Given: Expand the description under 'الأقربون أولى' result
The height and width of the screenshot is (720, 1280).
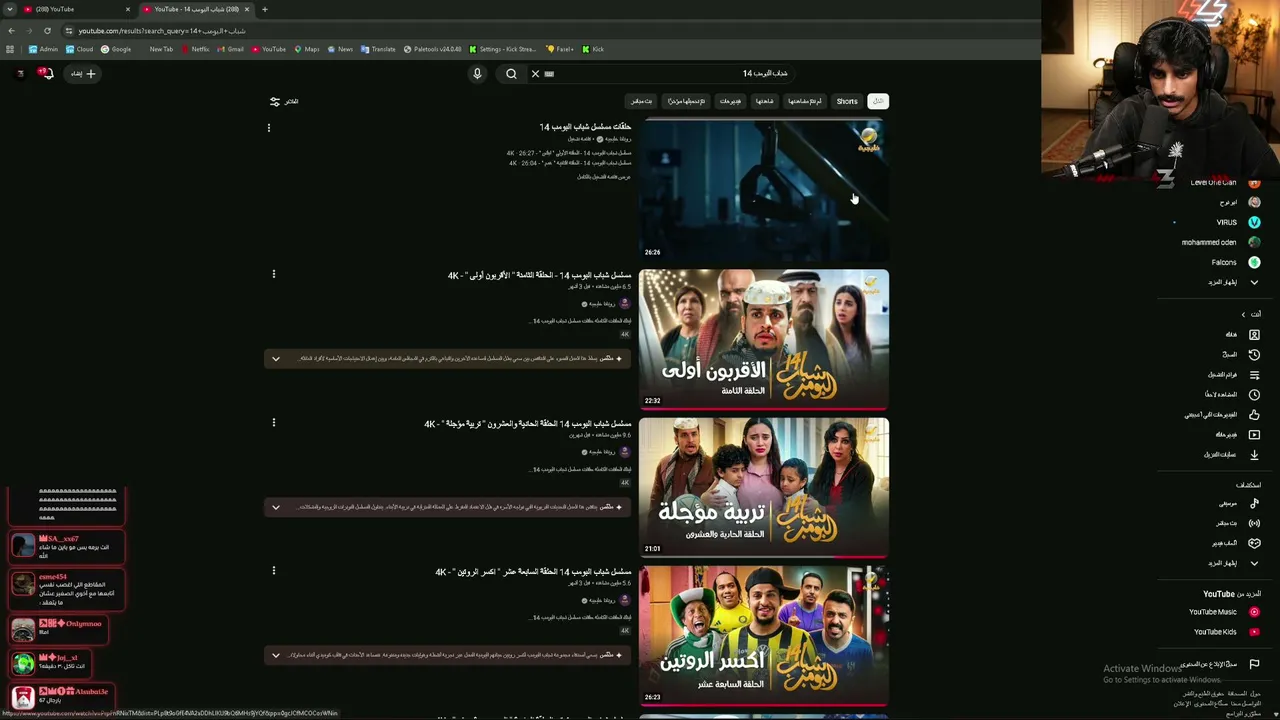Looking at the screenshot, I should click(x=276, y=358).
